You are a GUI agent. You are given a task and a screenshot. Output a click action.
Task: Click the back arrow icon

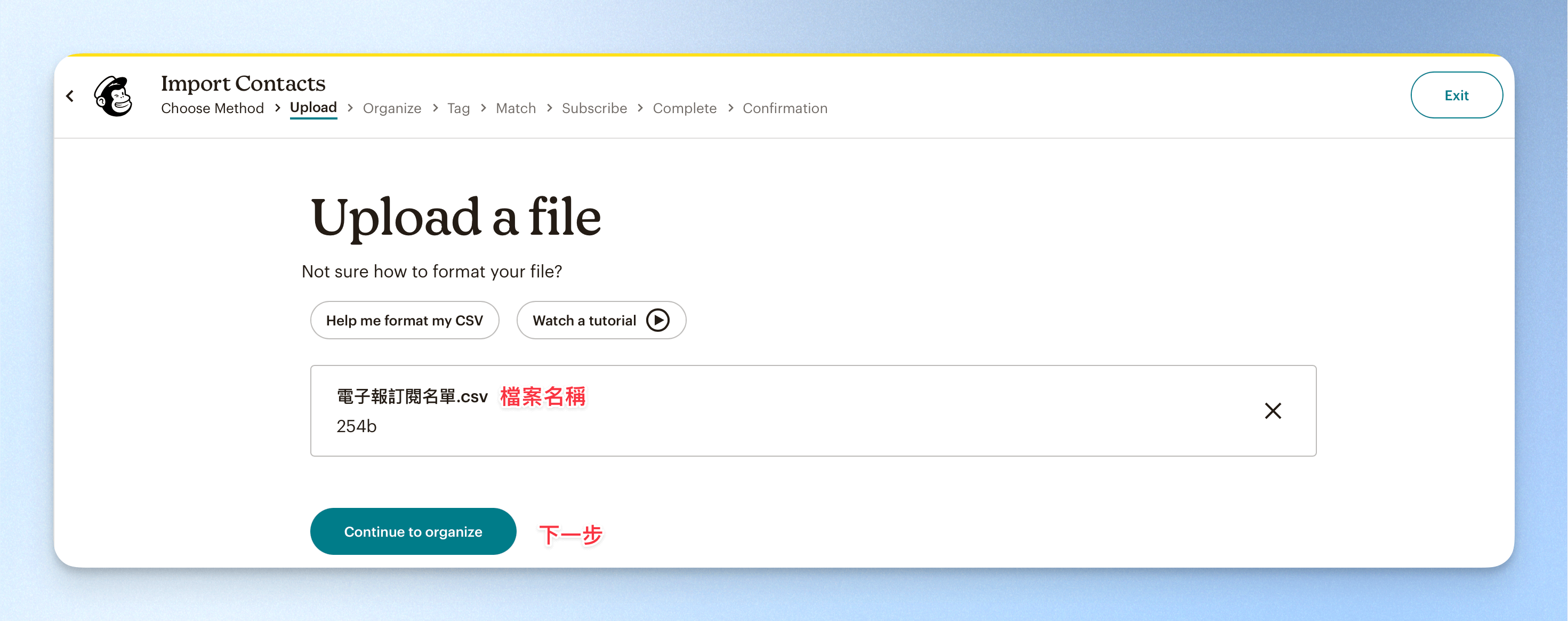coord(70,95)
